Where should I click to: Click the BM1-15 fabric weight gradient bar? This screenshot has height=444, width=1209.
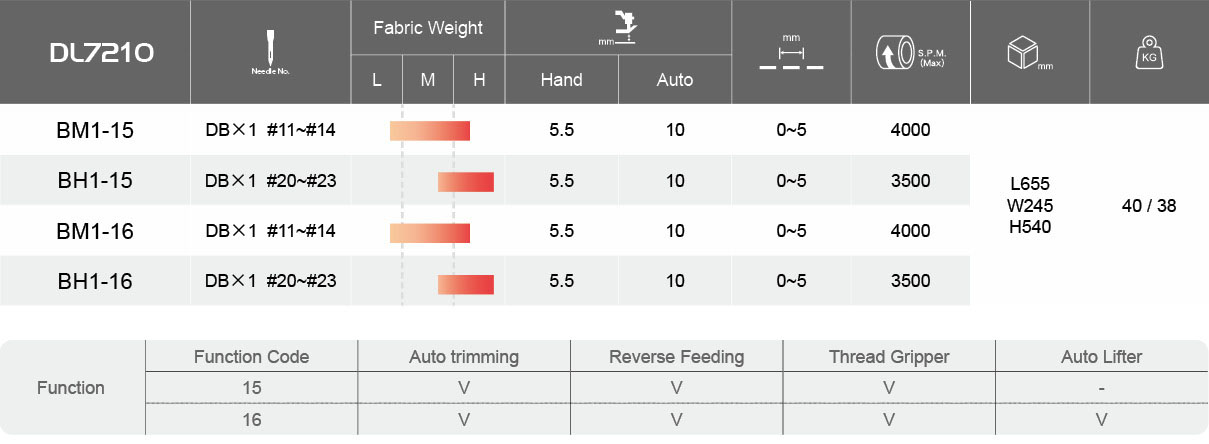(430, 130)
